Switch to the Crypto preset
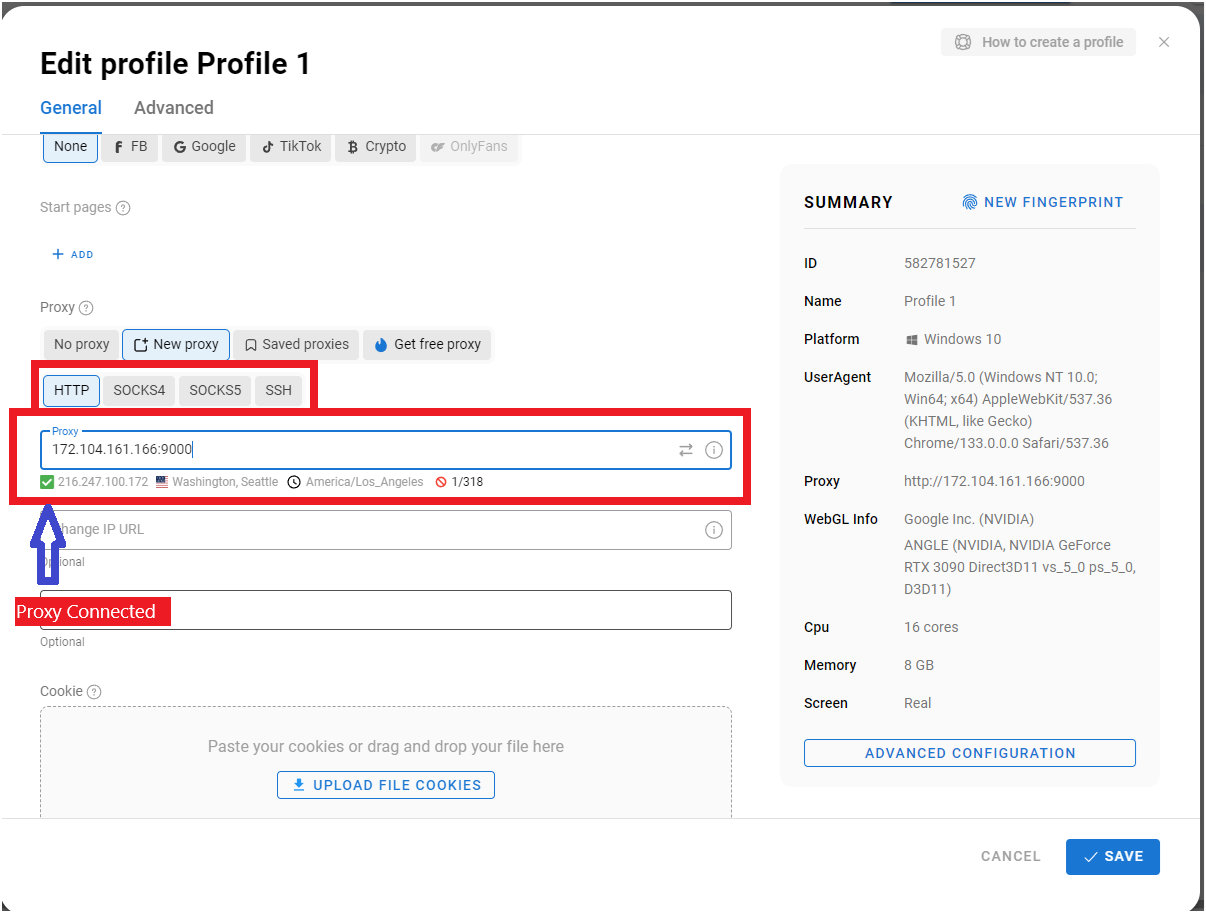1206x913 pixels. (375, 146)
